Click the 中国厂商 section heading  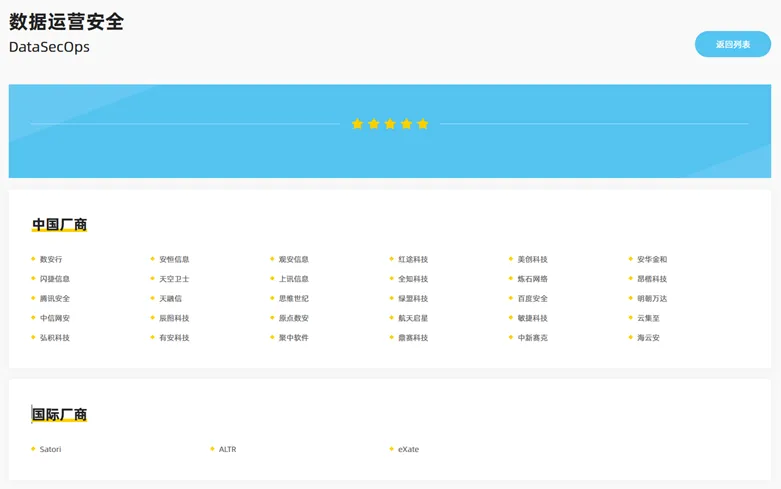[59, 225]
